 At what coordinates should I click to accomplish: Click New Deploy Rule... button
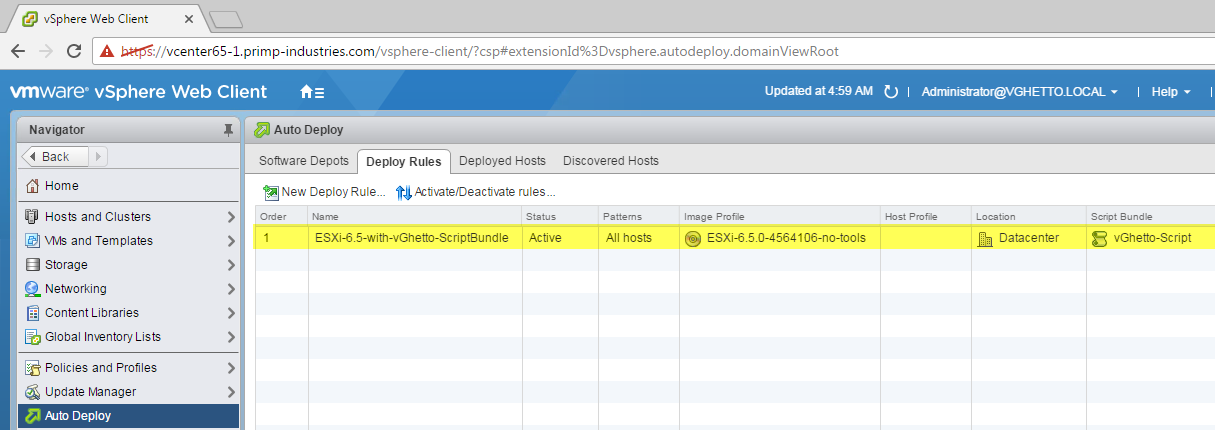tap(324, 192)
